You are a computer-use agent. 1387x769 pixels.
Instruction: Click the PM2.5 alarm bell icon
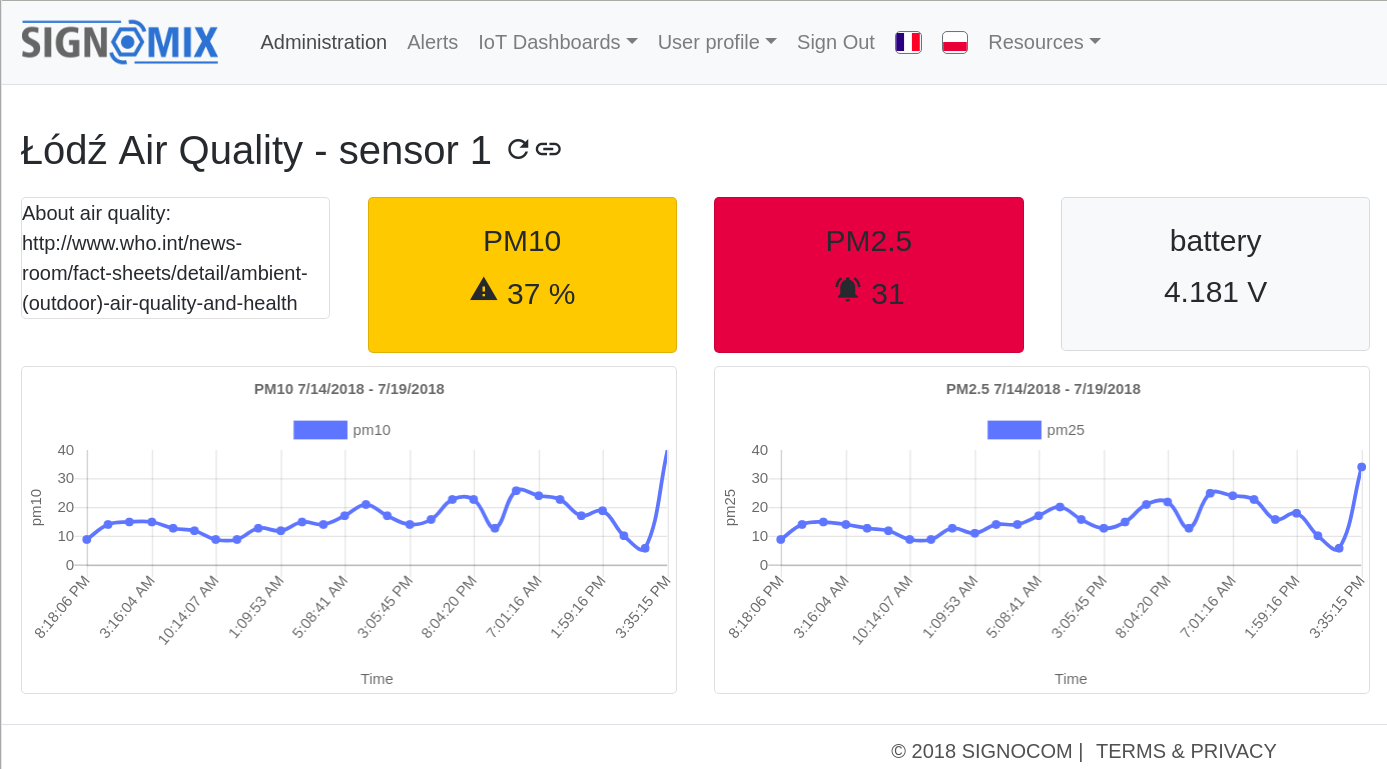tap(848, 290)
